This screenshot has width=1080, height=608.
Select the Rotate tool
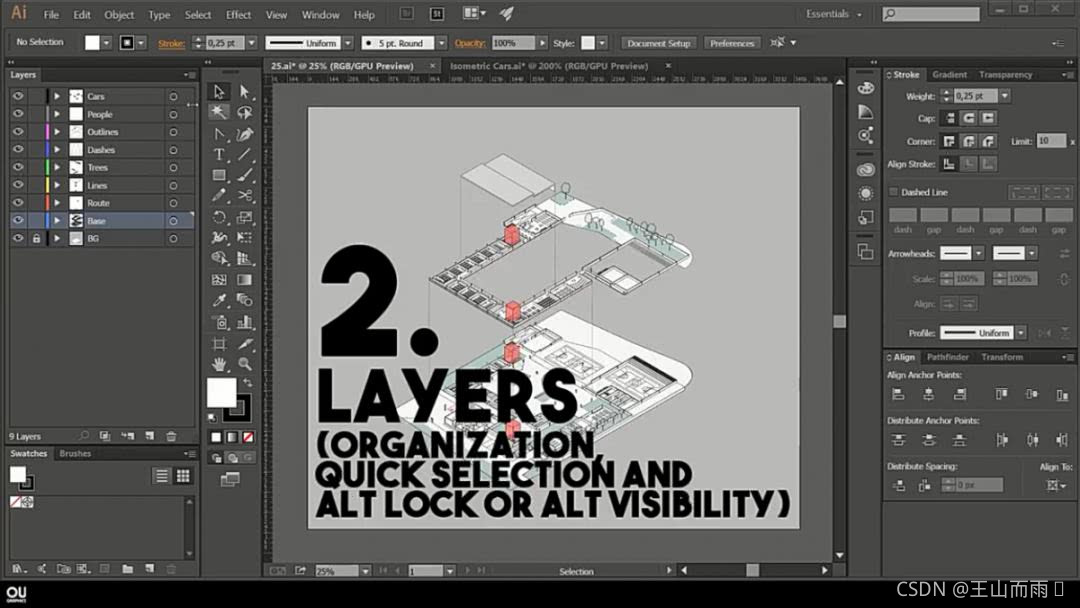pyautogui.click(x=219, y=217)
